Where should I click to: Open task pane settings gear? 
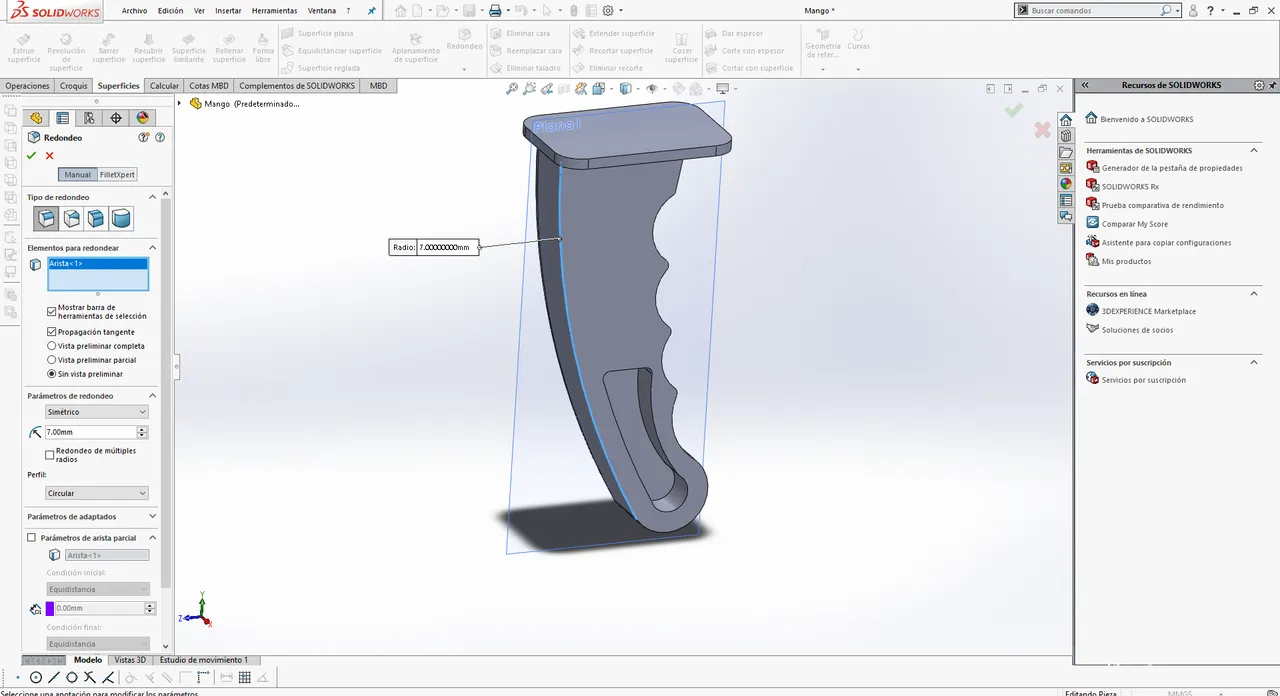point(1260,85)
